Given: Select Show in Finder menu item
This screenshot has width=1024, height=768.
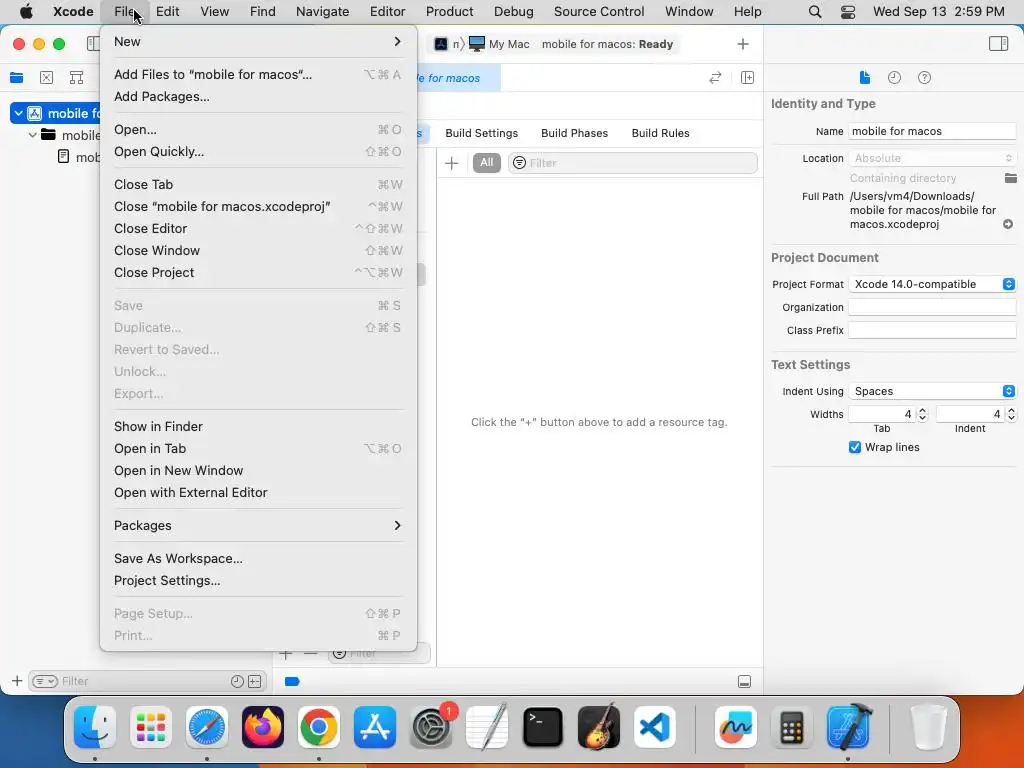Looking at the screenshot, I should (x=258, y=426).
